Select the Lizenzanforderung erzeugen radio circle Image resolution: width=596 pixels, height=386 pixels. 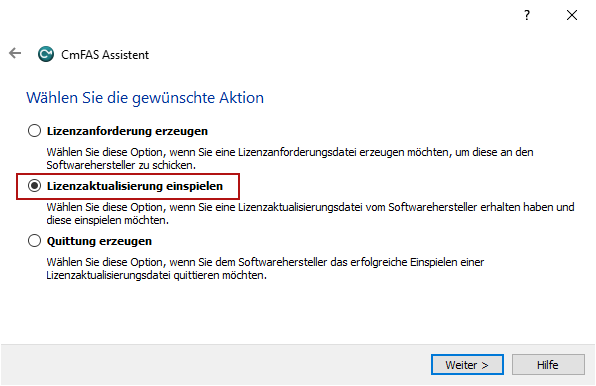[x=34, y=131]
